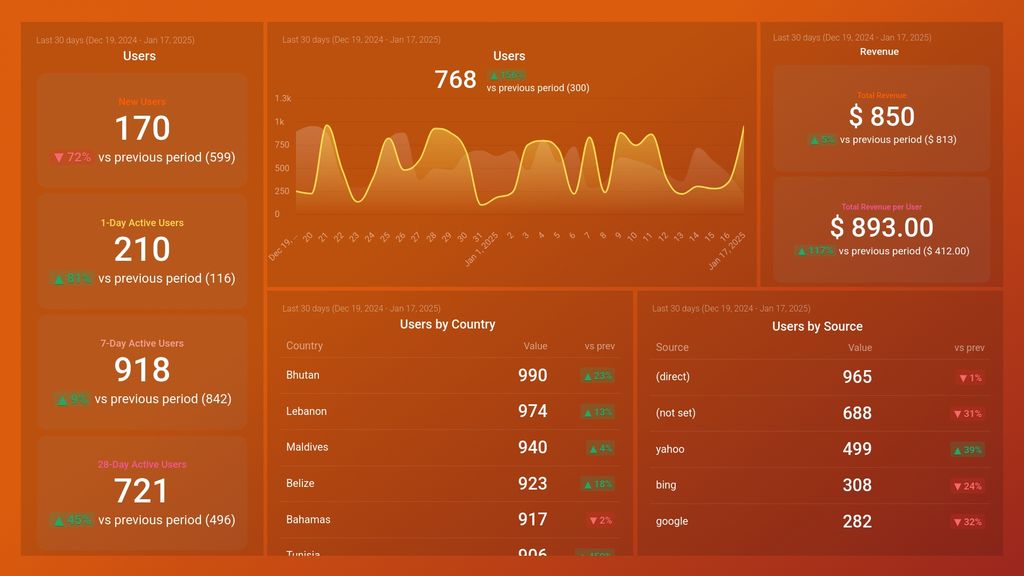Click the 39% increase badge for yahoo

click(x=967, y=450)
